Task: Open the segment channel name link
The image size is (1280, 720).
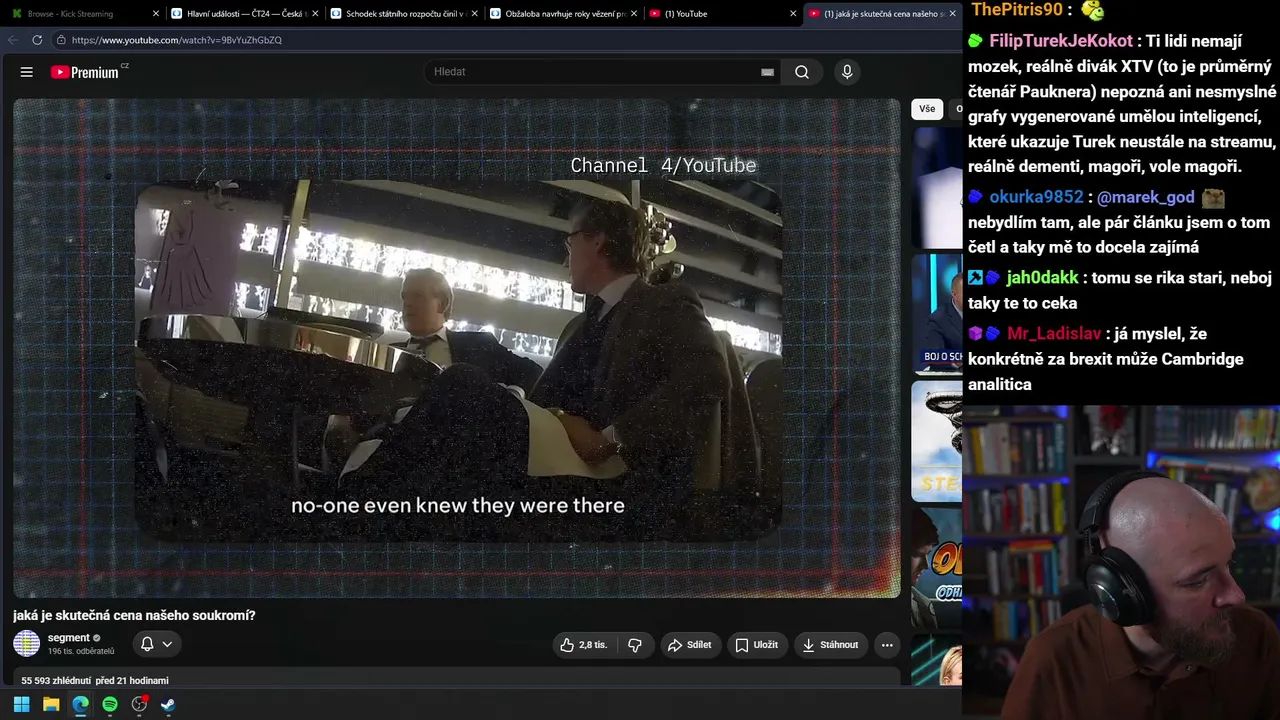Action: click(69, 638)
